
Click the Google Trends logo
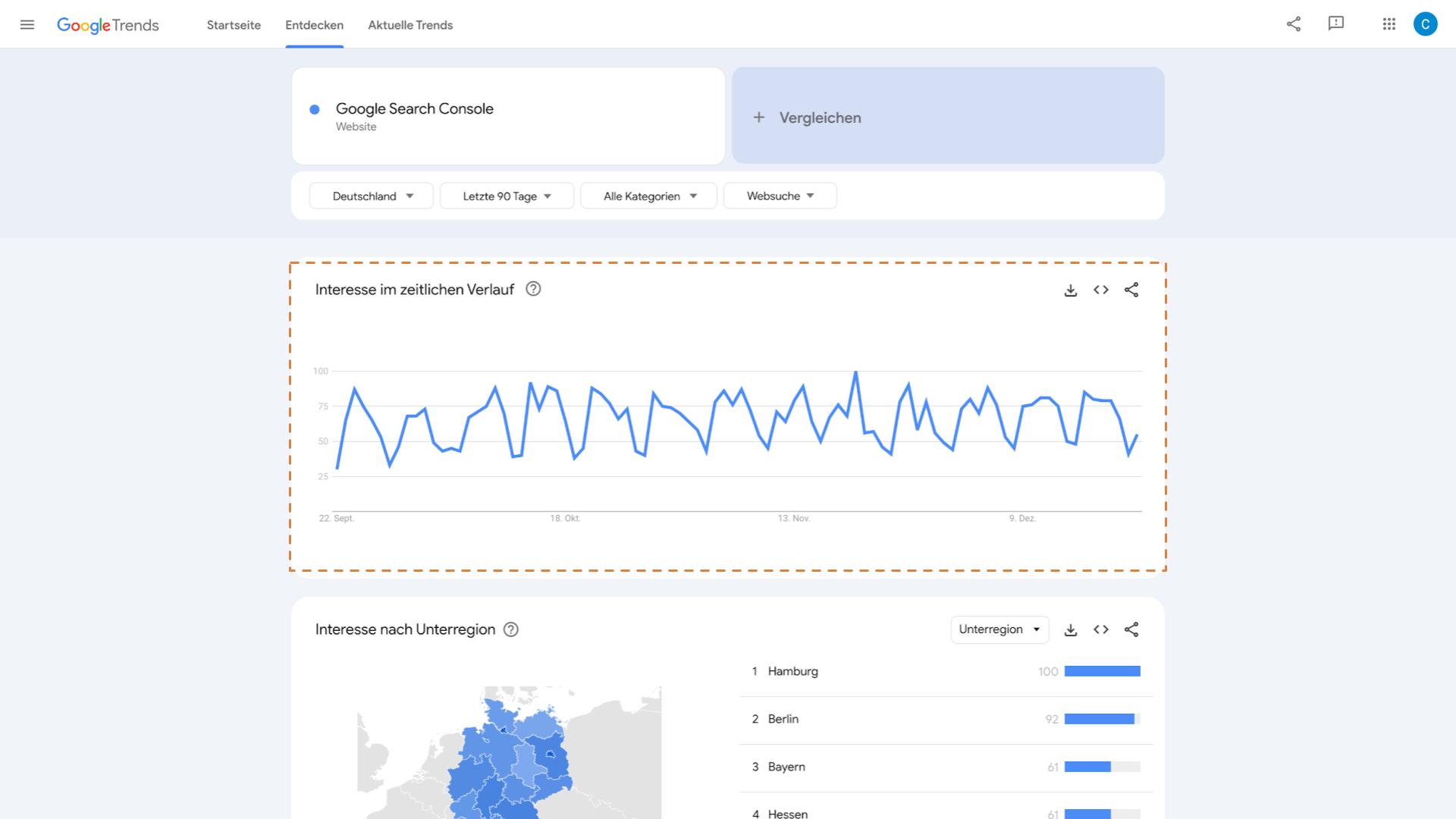pos(108,25)
